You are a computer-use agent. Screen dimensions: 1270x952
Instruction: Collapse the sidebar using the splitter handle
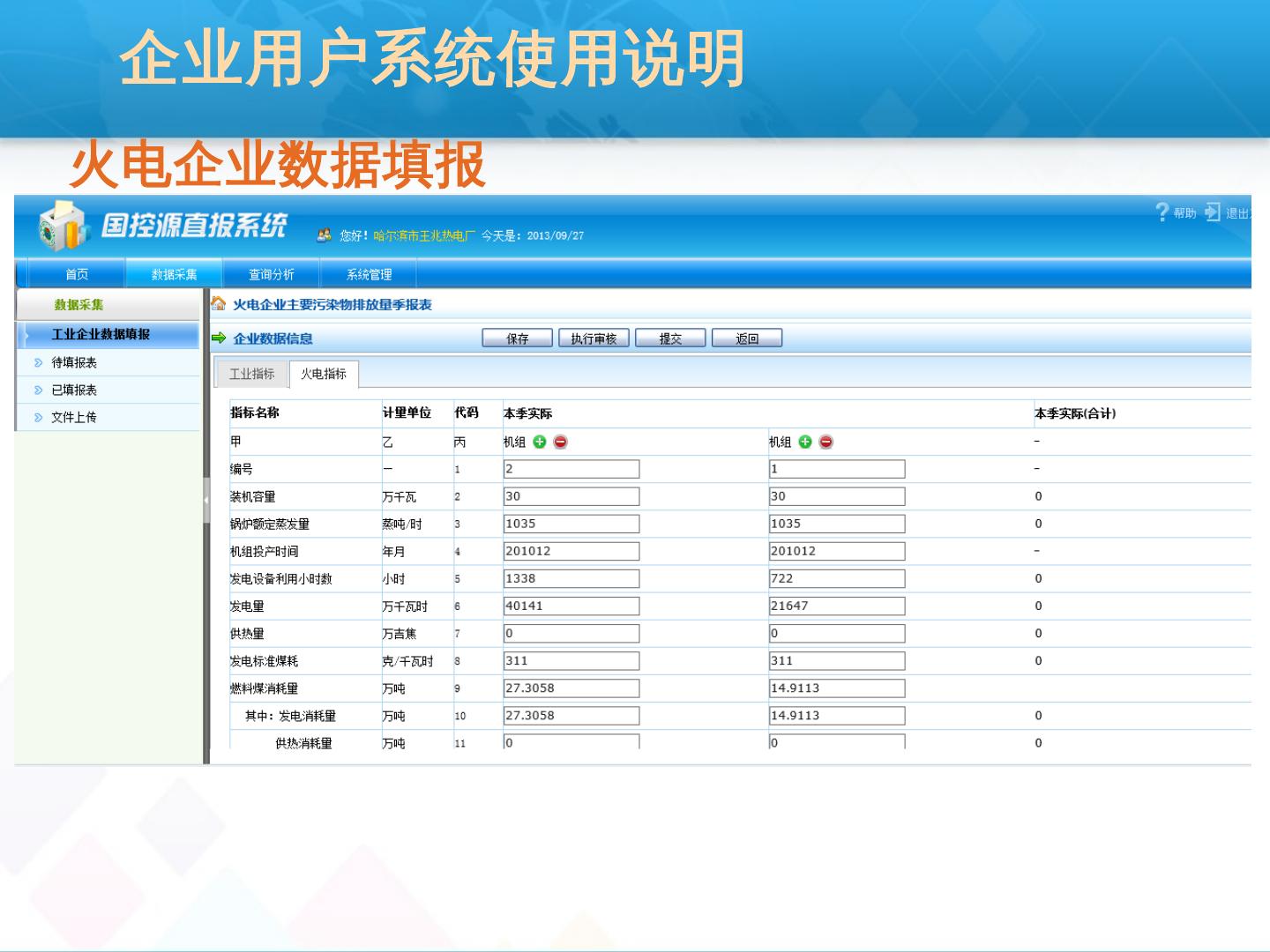(x=206, y=499)
